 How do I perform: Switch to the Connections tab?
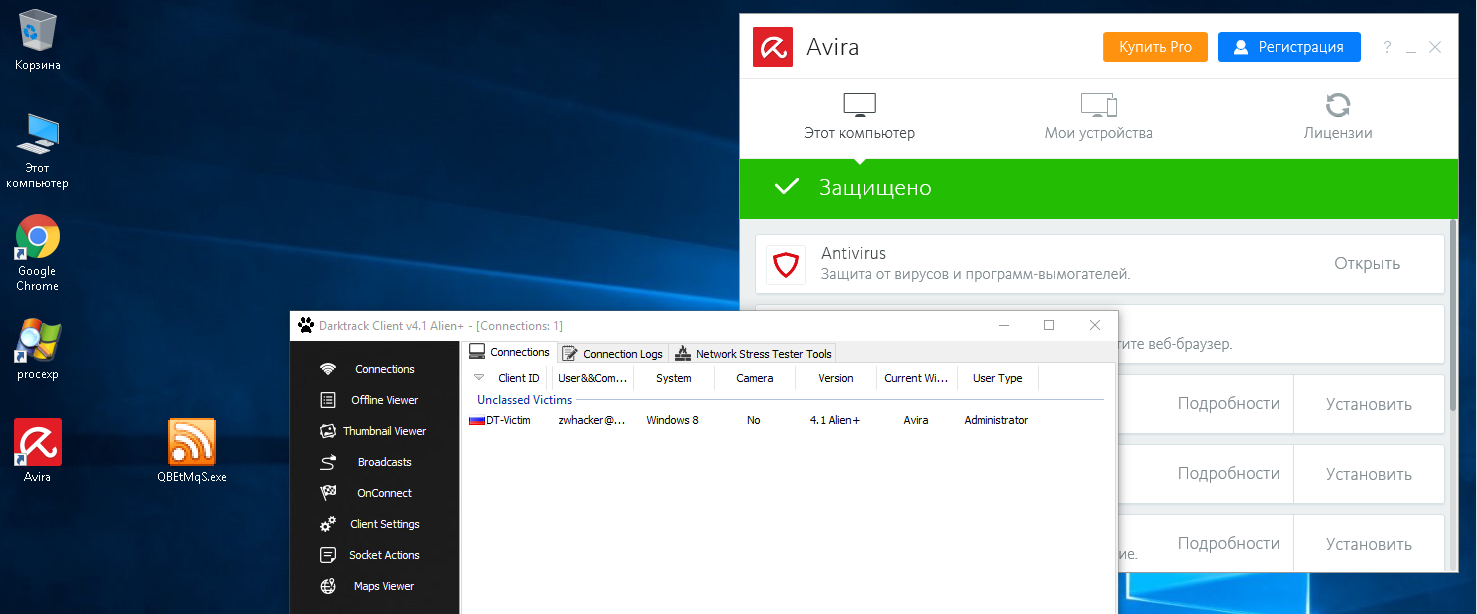(x=510, y=352)
